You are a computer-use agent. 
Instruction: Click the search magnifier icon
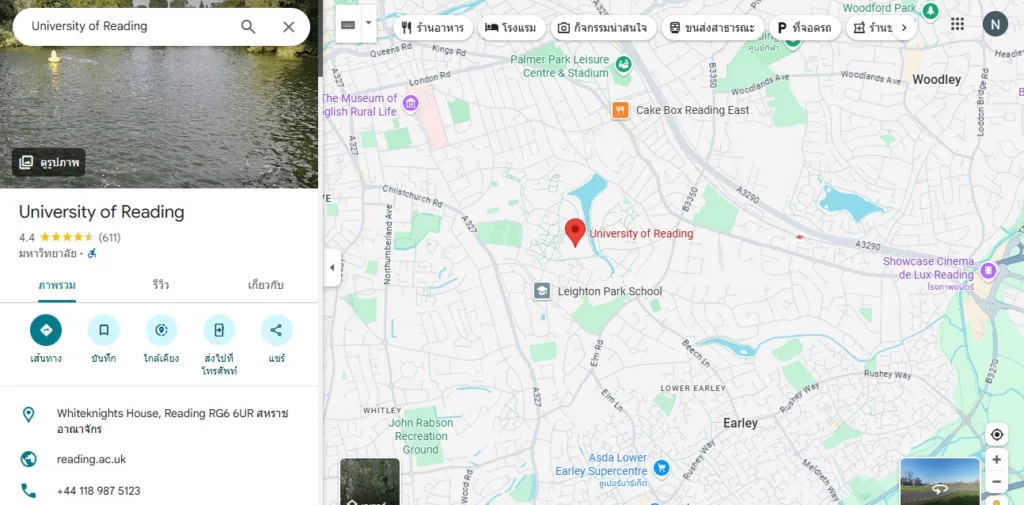point(248,27)
